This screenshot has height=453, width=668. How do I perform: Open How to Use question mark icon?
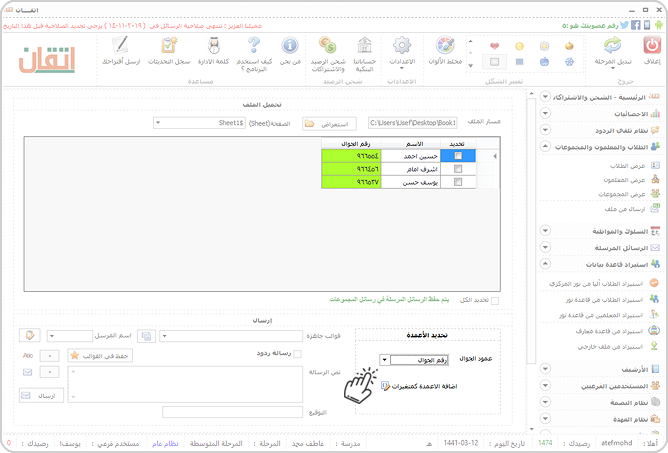tap(254, 45)
